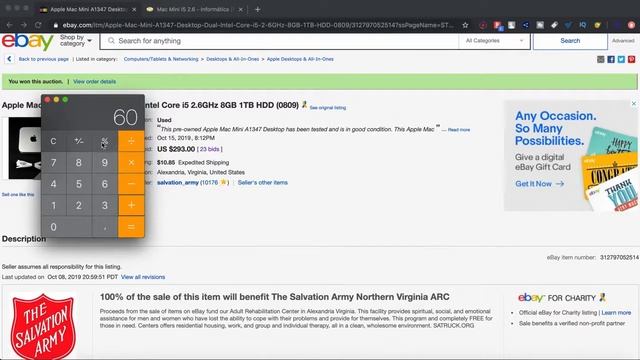Open the 23 bids link
640x360 pixels.
[210, 149]
